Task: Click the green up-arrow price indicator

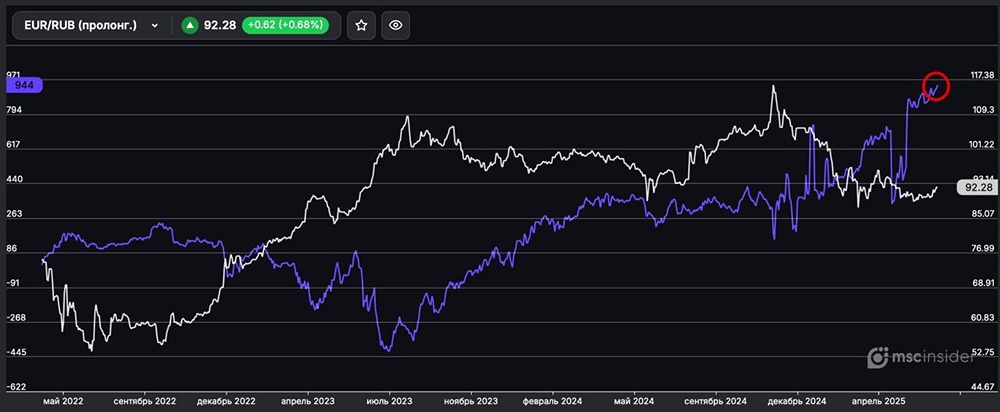Action: tap(189, 26)
